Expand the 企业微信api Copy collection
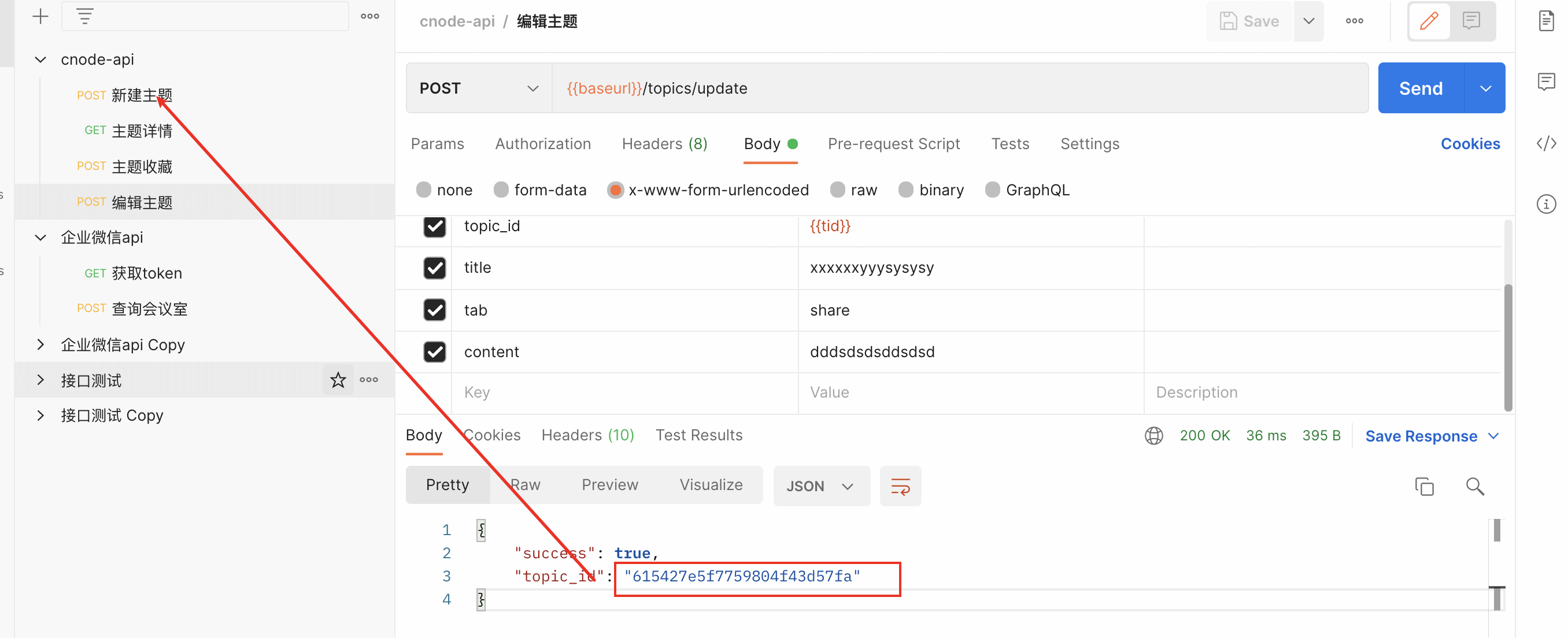The height and width of the screenshot is (638, 1568). (x=40, y=345)
